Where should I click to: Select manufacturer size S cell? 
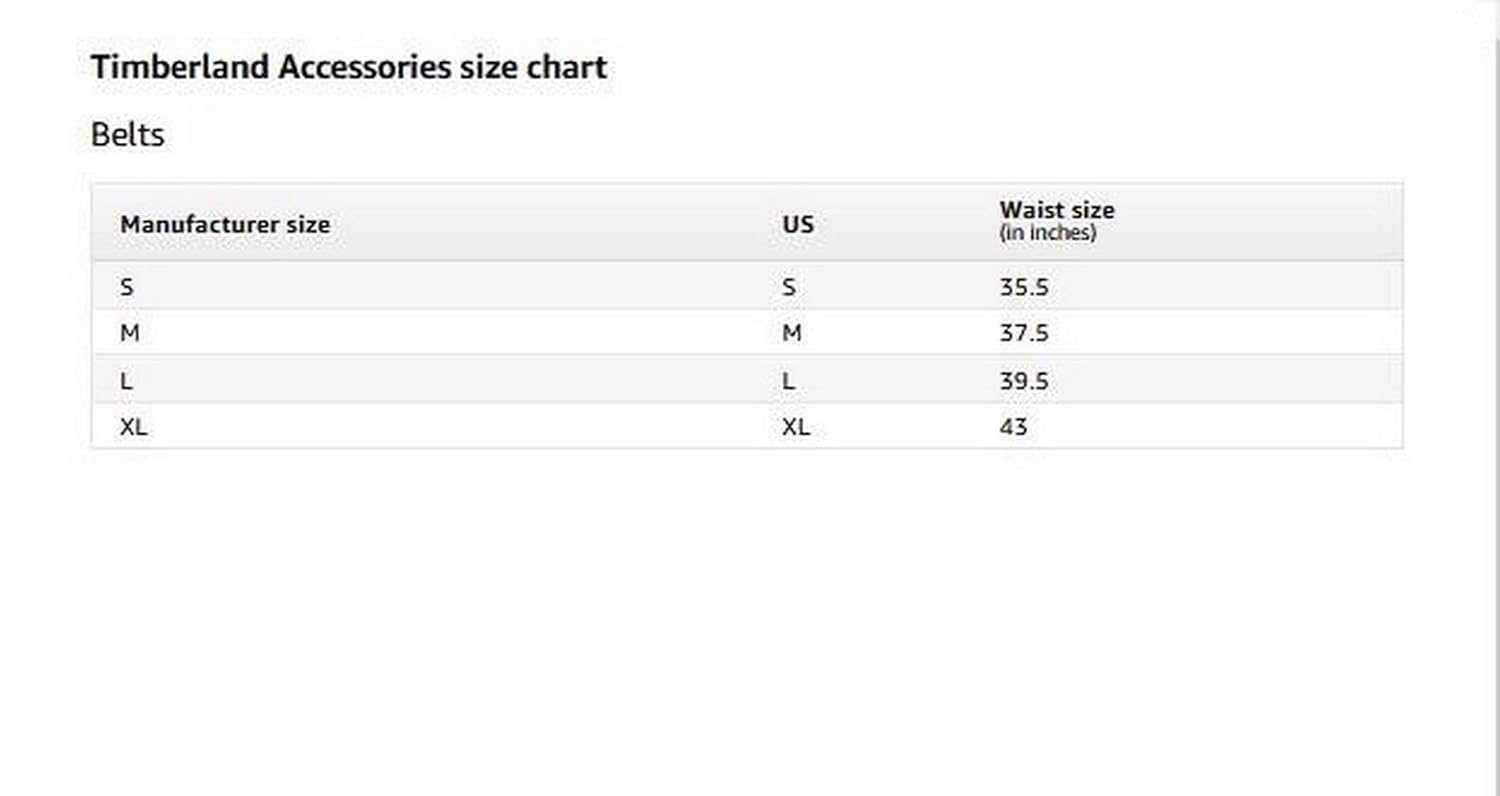(126, 288)
